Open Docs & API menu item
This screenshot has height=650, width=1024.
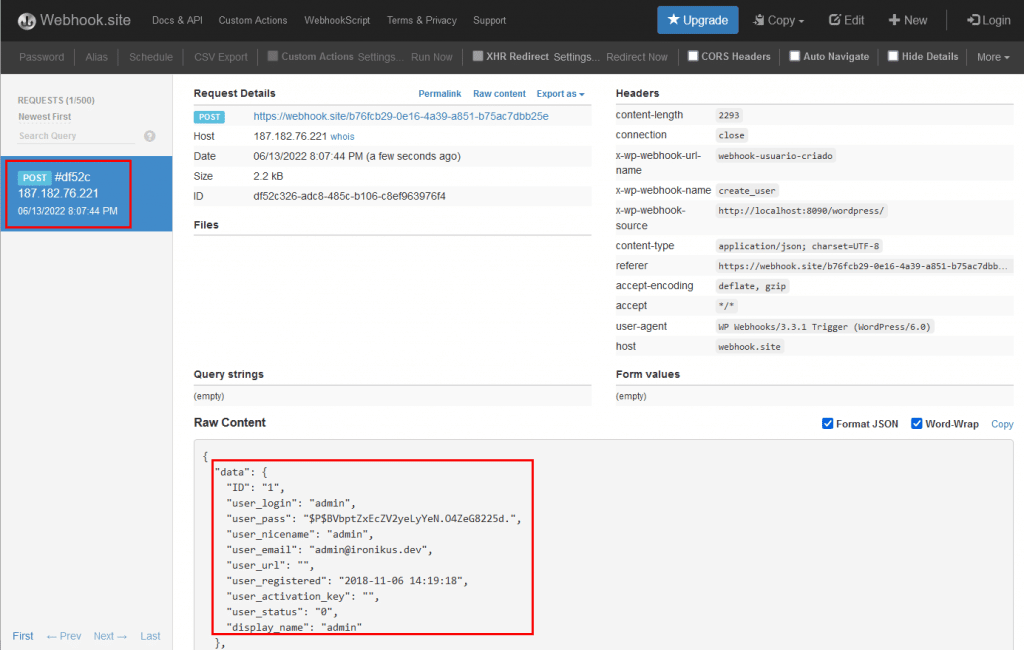[x=177, y=20]
